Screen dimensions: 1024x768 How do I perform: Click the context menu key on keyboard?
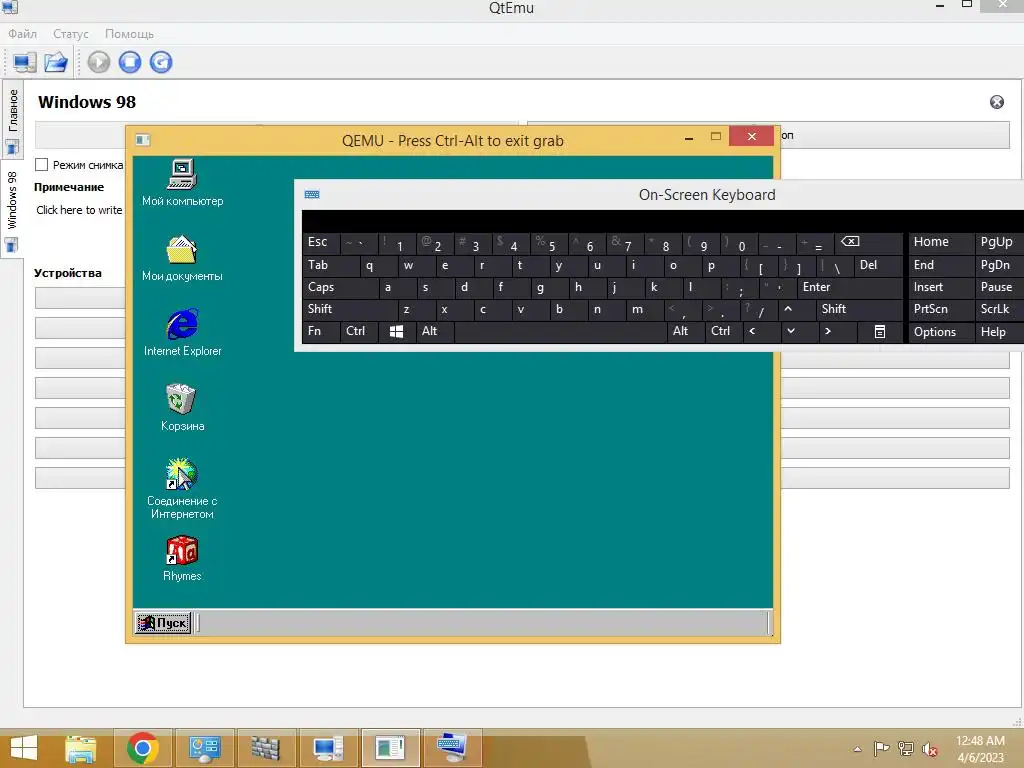pos(880,332)
